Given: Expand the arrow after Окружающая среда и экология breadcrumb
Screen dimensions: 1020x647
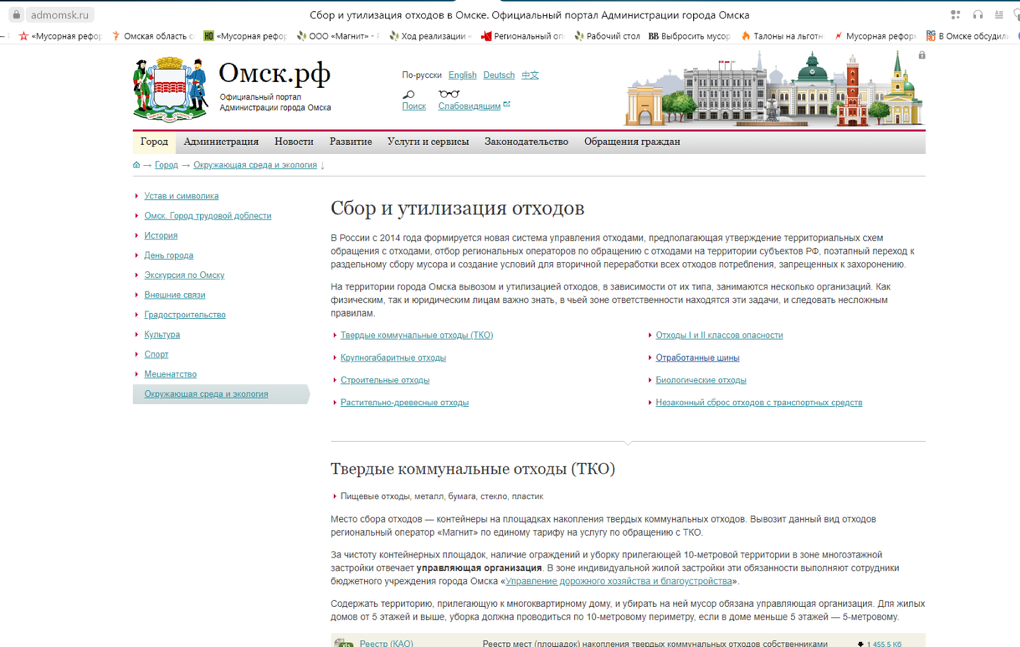Looking at the screenshot, I should pyautogui.click(x=323, y=165).
